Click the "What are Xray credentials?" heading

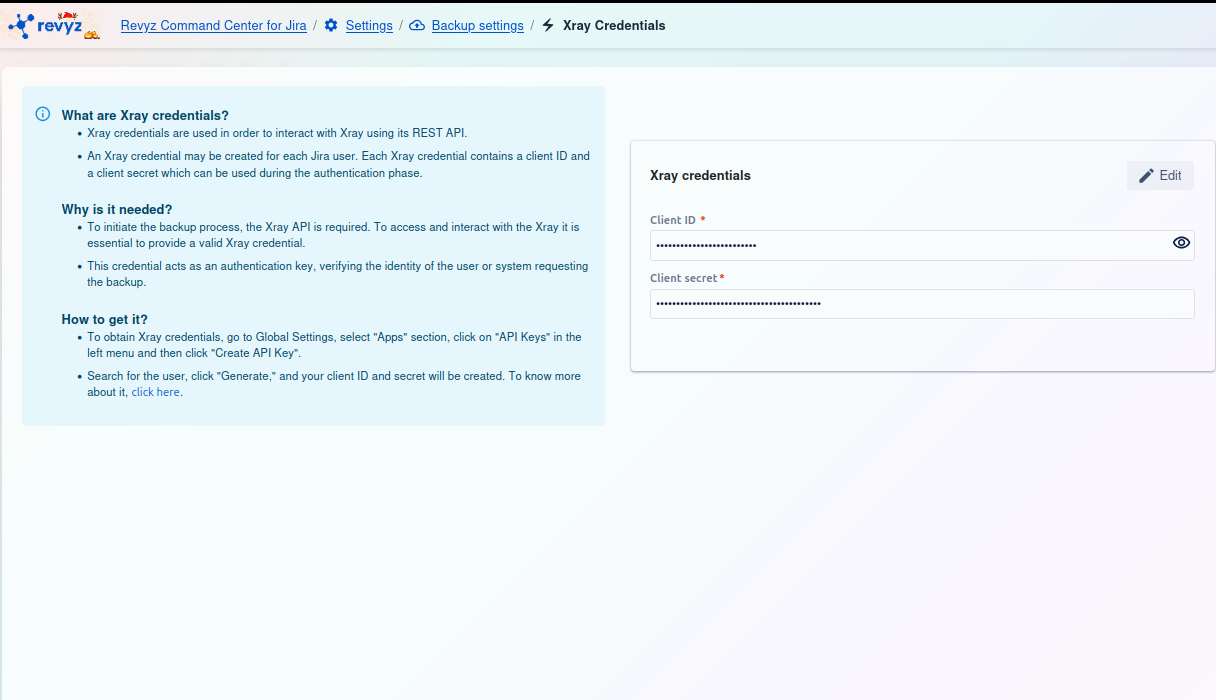pyautogui.click(x=145, y=115)
